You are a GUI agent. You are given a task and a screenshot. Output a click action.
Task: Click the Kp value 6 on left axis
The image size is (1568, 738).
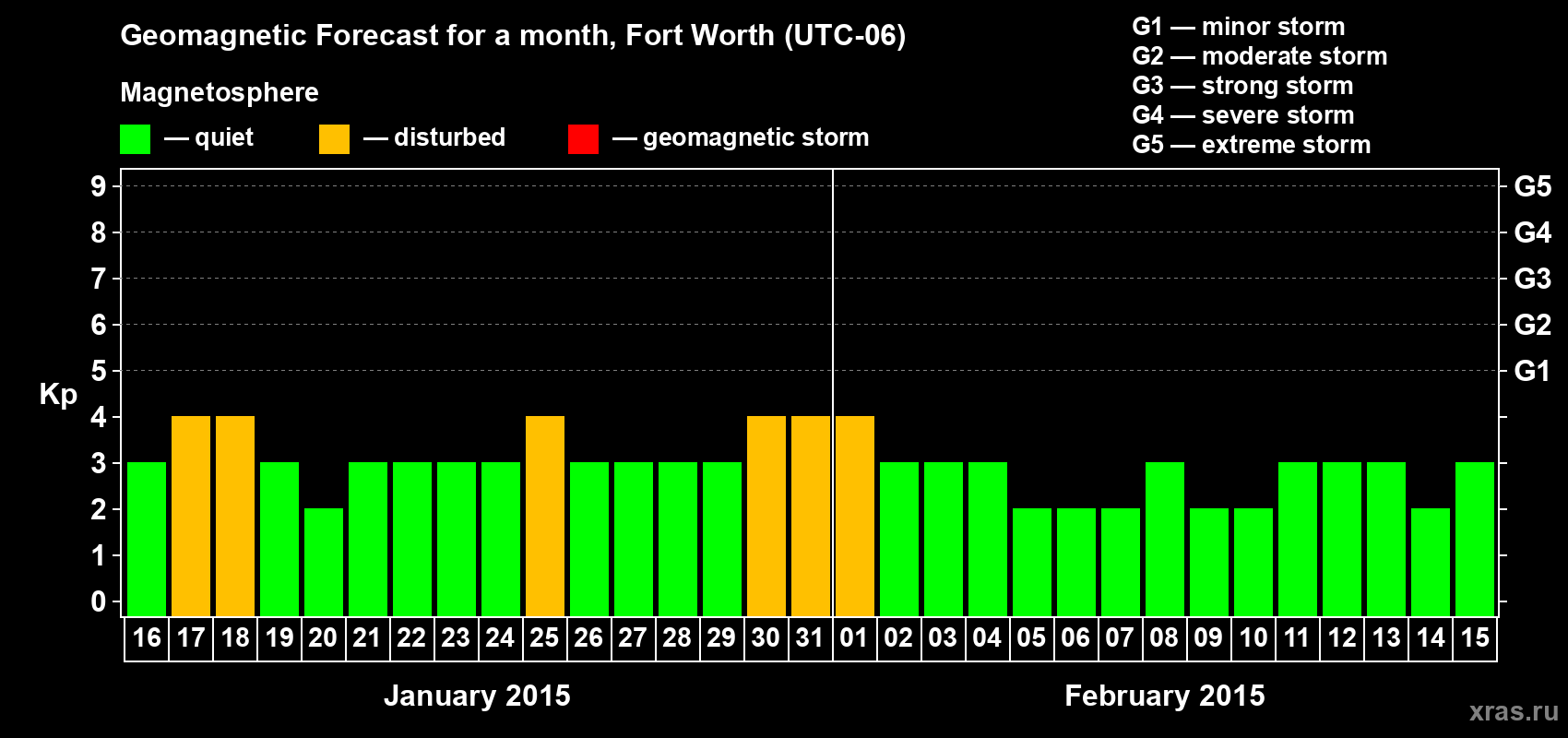point(99,325)
